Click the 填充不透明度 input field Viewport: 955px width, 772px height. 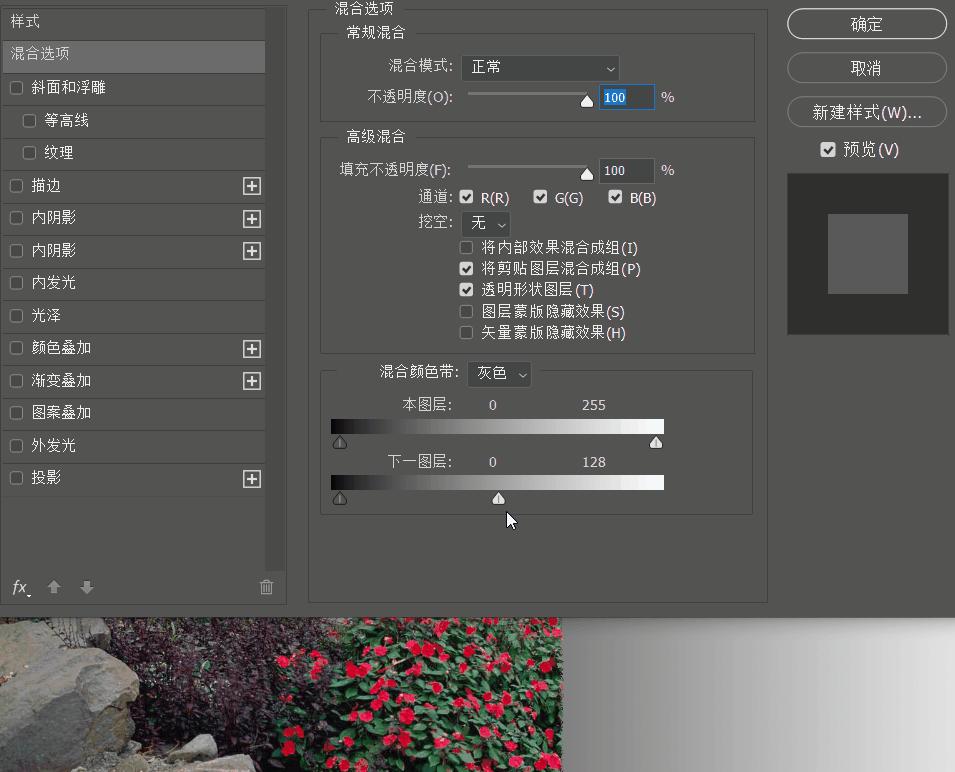(626, 171)
